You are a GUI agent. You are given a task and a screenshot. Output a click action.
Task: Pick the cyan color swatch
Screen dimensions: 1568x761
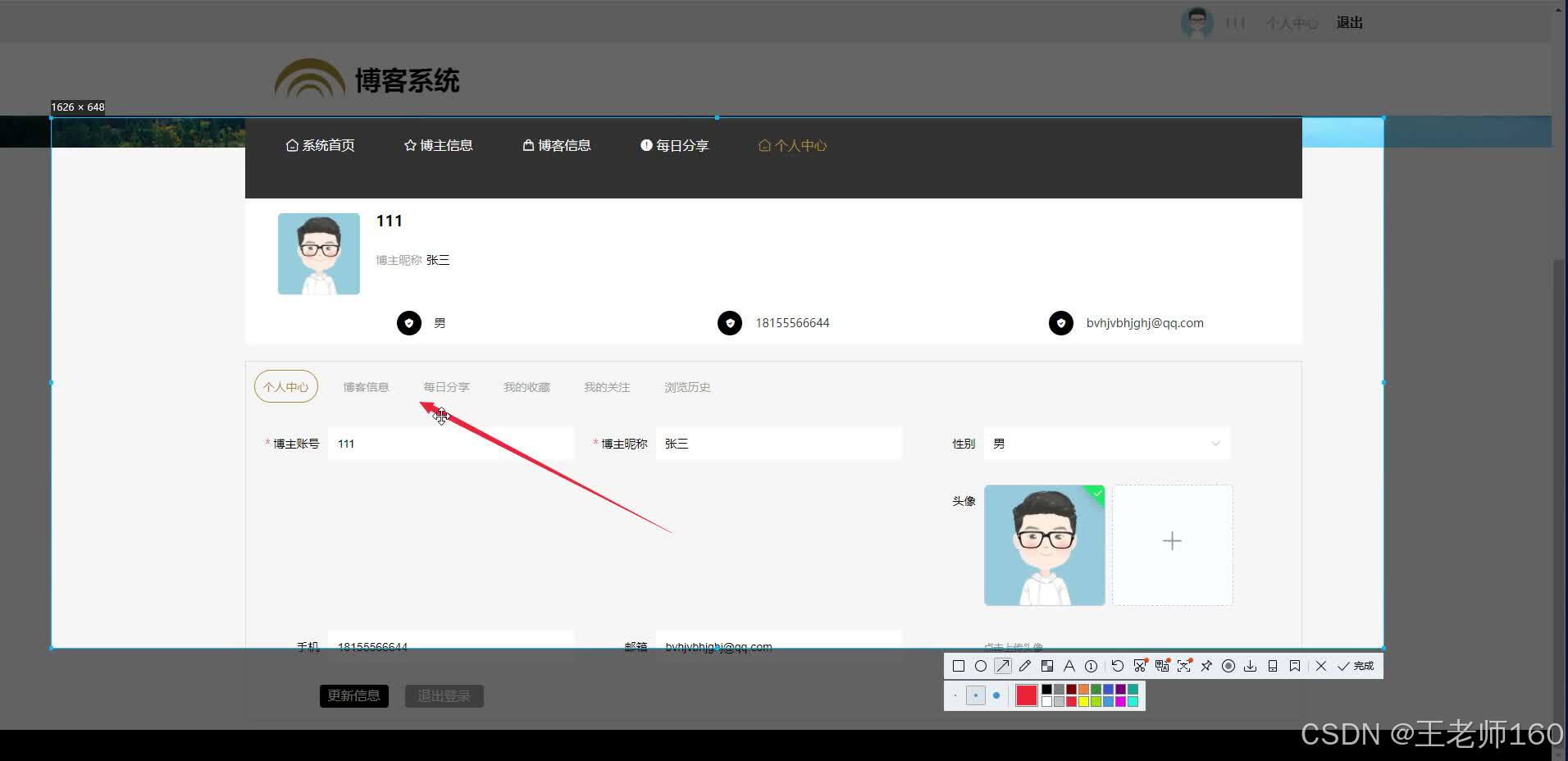tap(1133, 702)
